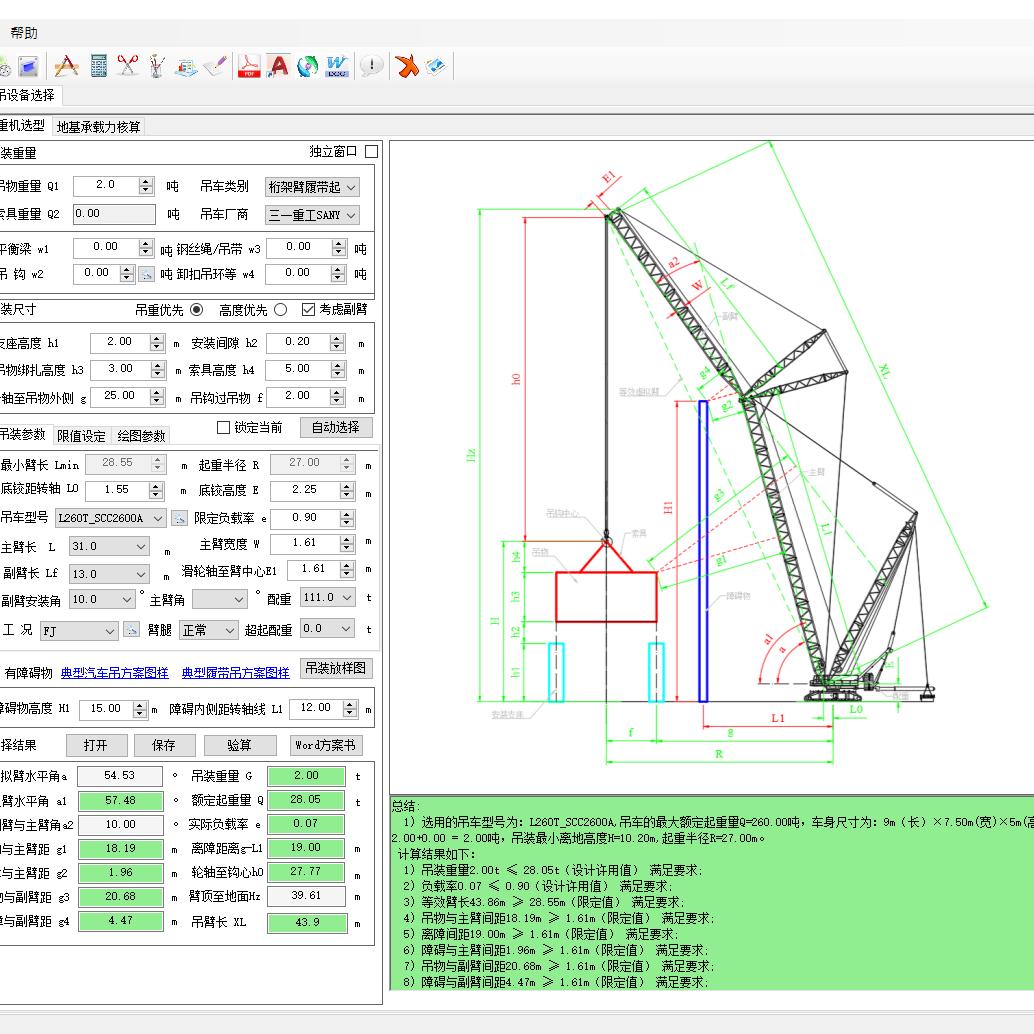Uncheck the 考虑副臂 checkbox
The image size is (1034, 1034).
click(x=308, y=310)
